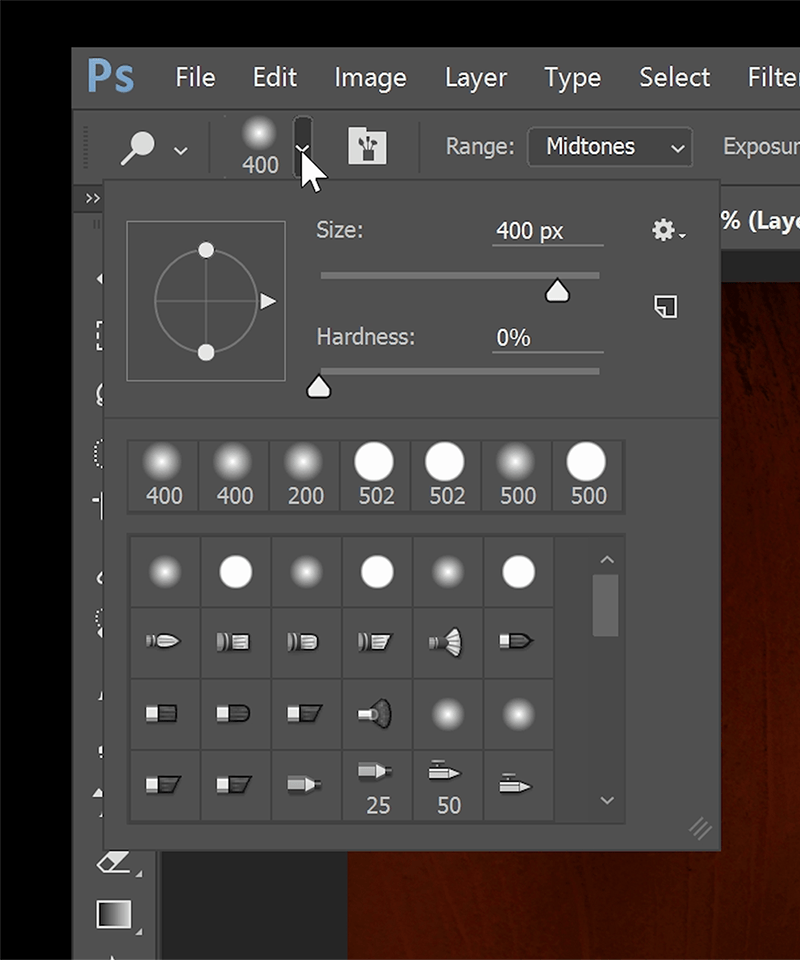Click the Size slider handle
This screenshot has height=960, width=800.
click(557, 291)
